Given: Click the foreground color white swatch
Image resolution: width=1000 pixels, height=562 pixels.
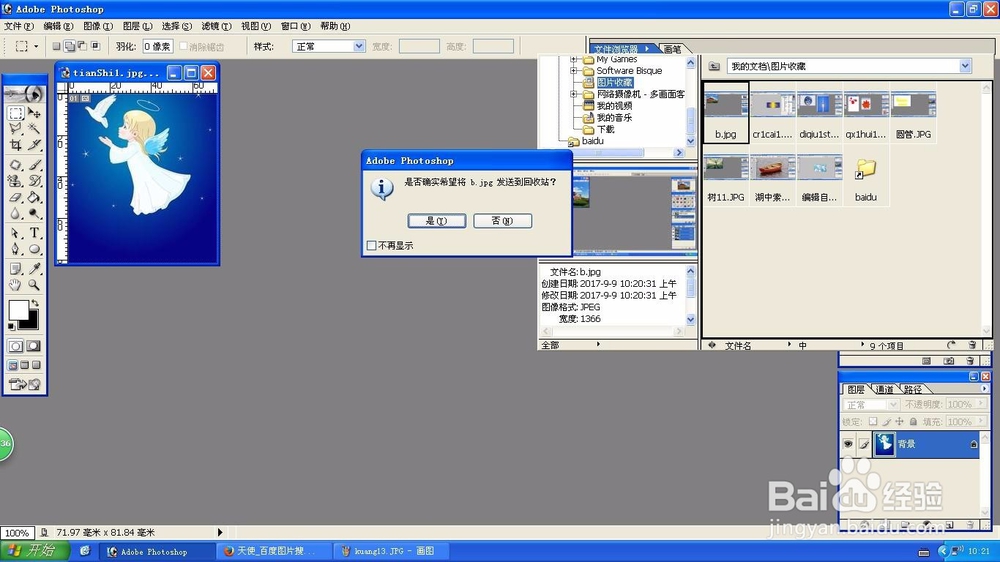Looking at the screenshot, I should pos(17,309).
